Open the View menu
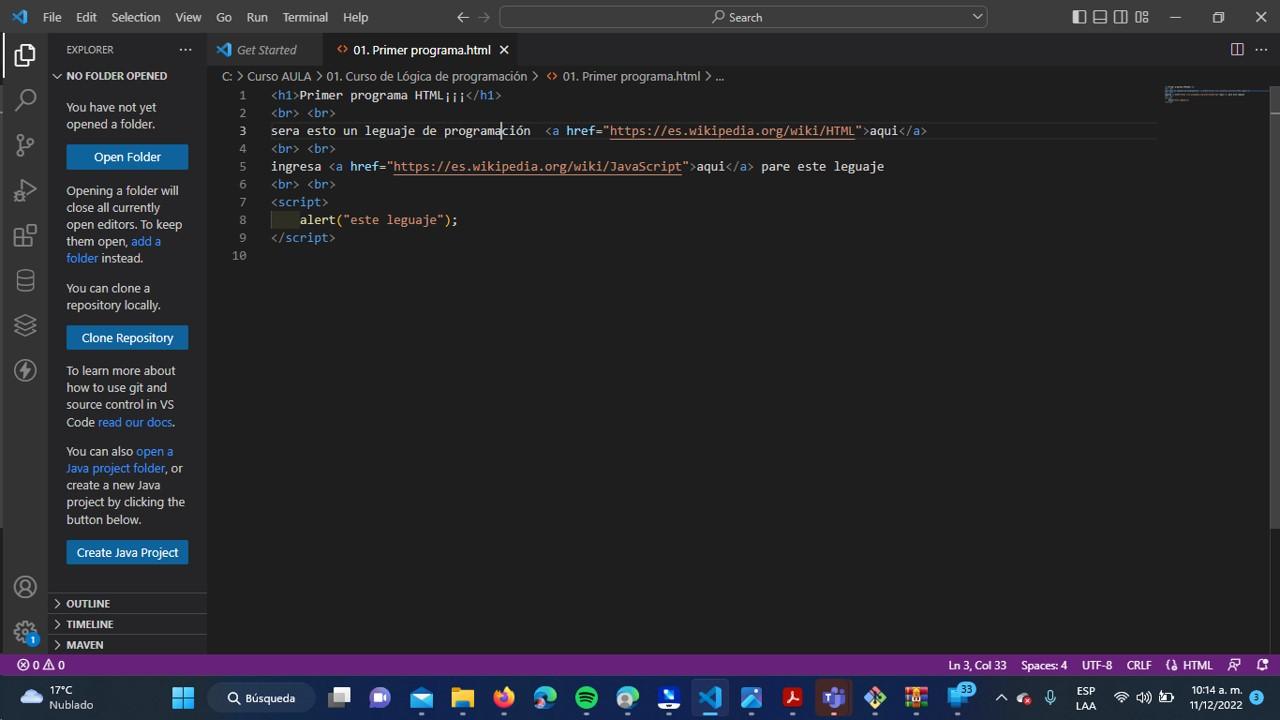 coord(188,17)
